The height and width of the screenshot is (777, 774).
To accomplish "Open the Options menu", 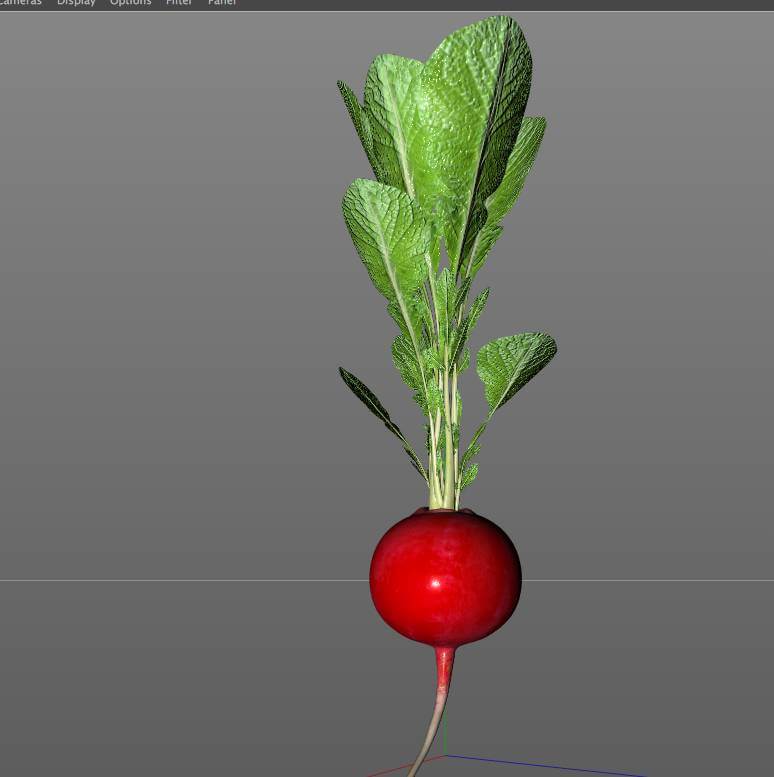I will click(130, 3).
